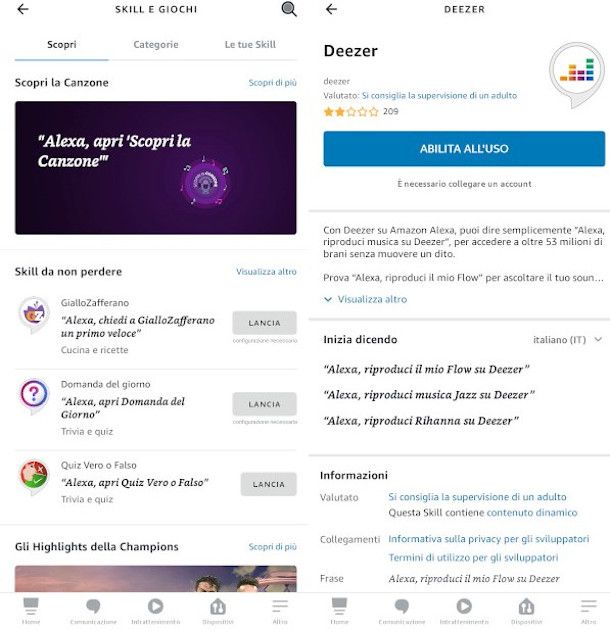Screen dimensions: 610x631
Task: Tap the ABILITA ALL'USO button
Action: point(464,148)
